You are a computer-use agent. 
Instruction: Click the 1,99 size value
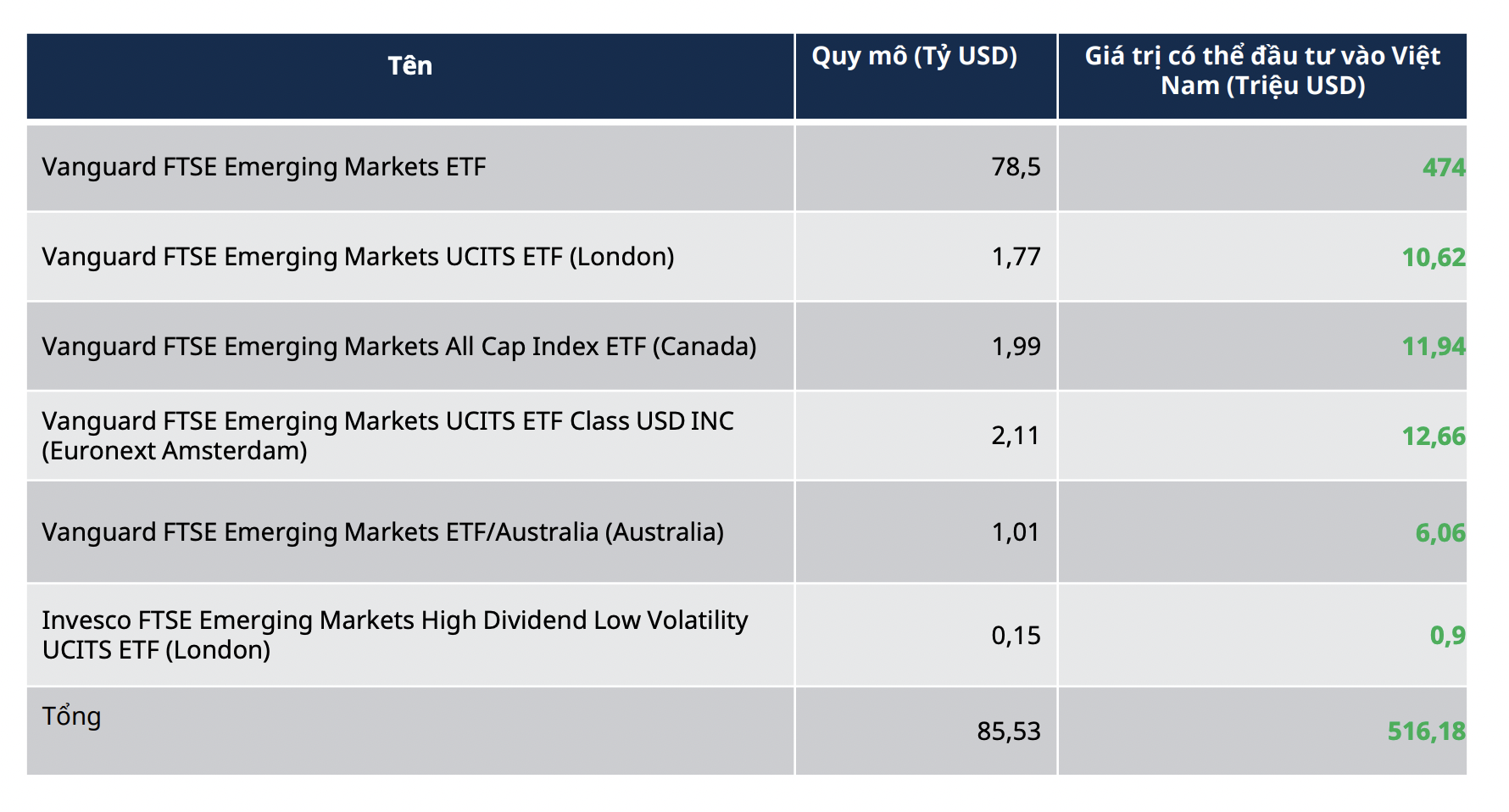(1016, 347)
